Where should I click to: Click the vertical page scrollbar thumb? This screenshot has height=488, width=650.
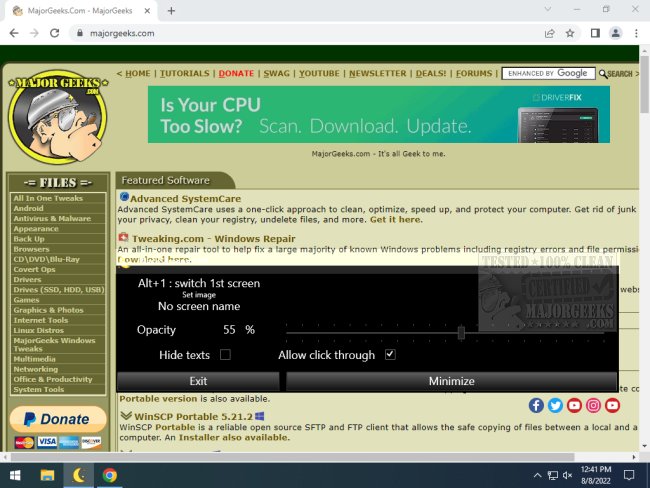(644, 84)
